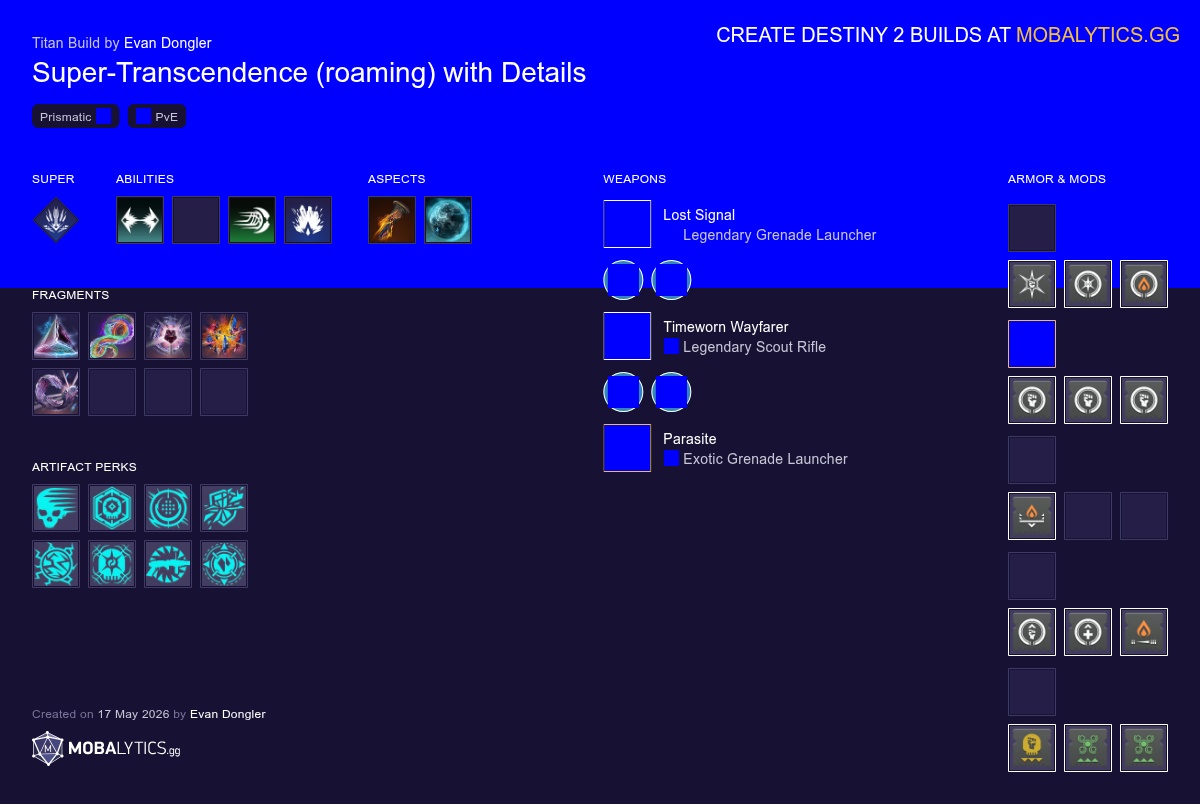Open the Prismatic subclass tag
Screen dimensions: 1200x804
pyautogui.click(x=76, y=117)
